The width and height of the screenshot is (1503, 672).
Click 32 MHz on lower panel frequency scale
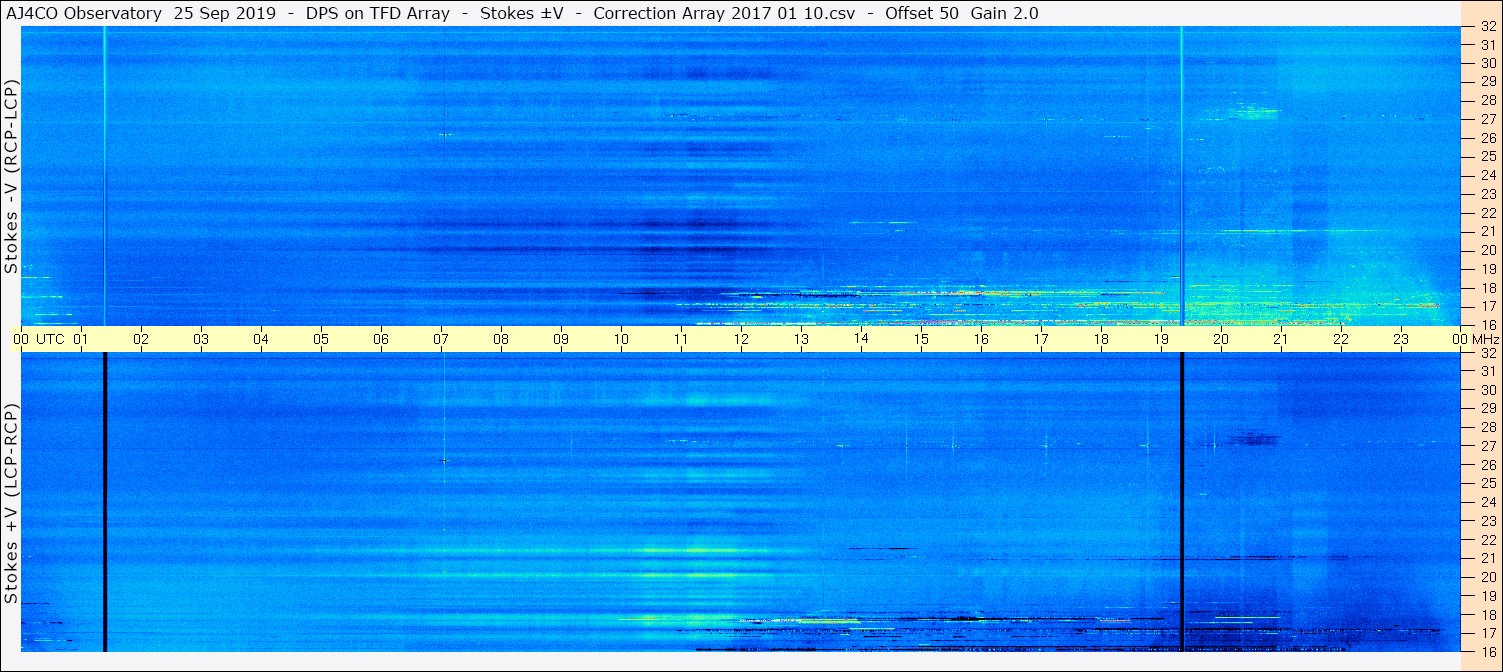pos(1487,353)
